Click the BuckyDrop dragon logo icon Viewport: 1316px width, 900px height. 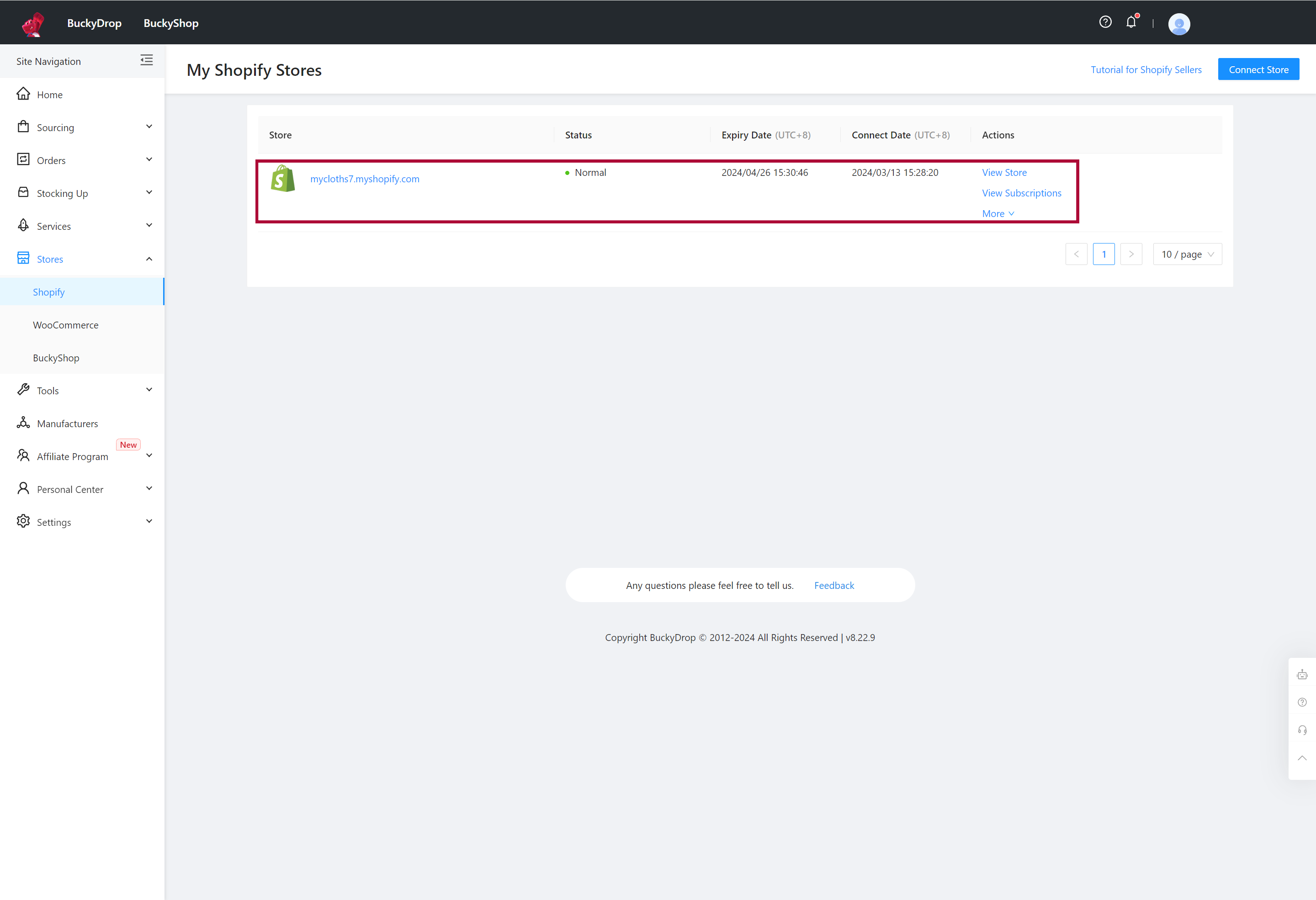[33, 24]
